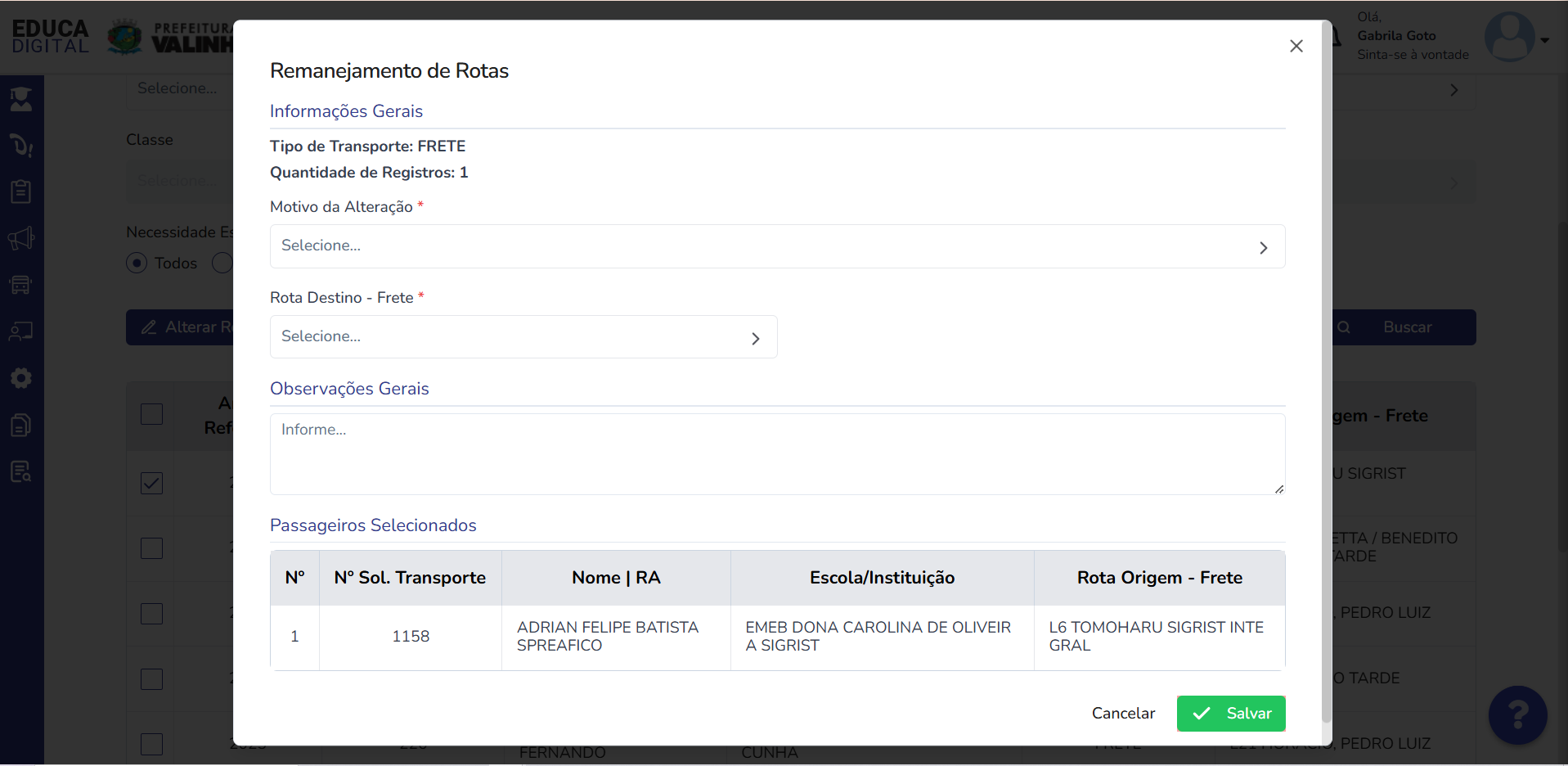Open the school bus transport sidebar icon
The width and height of the screenshot is (1568, 766).
tap(21, 285)
